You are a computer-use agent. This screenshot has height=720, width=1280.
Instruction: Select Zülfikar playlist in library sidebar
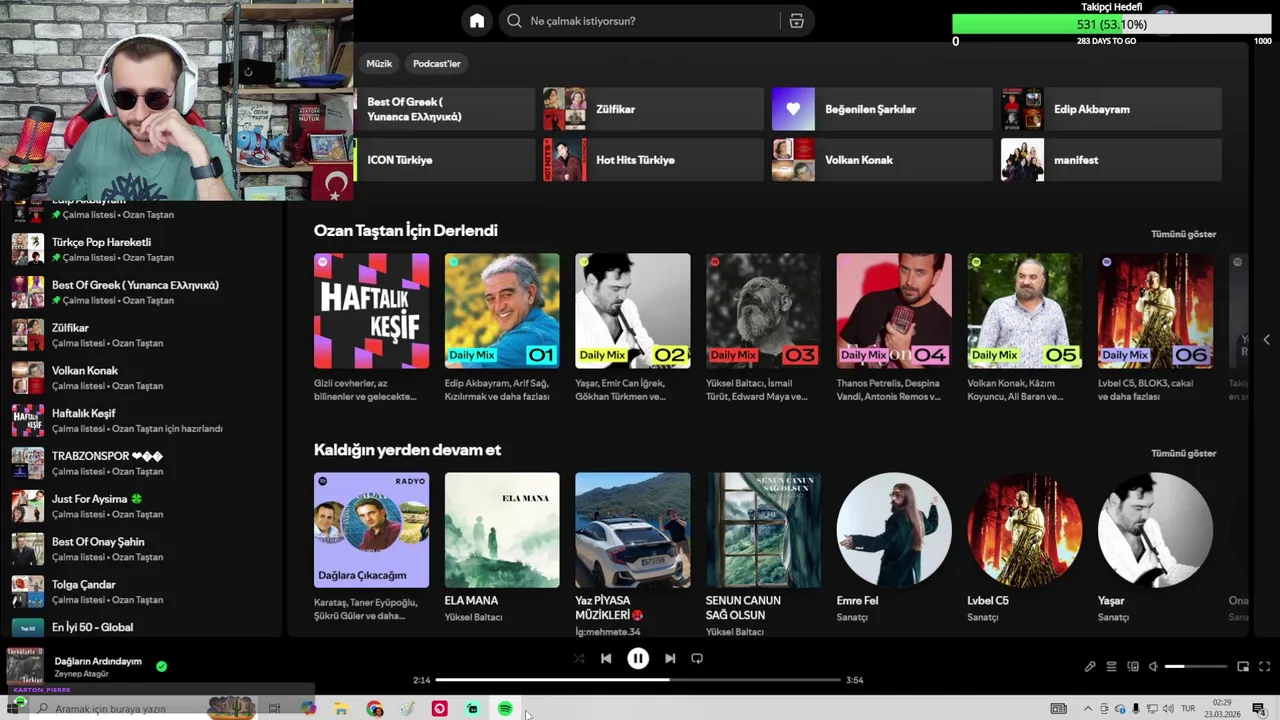142,335
